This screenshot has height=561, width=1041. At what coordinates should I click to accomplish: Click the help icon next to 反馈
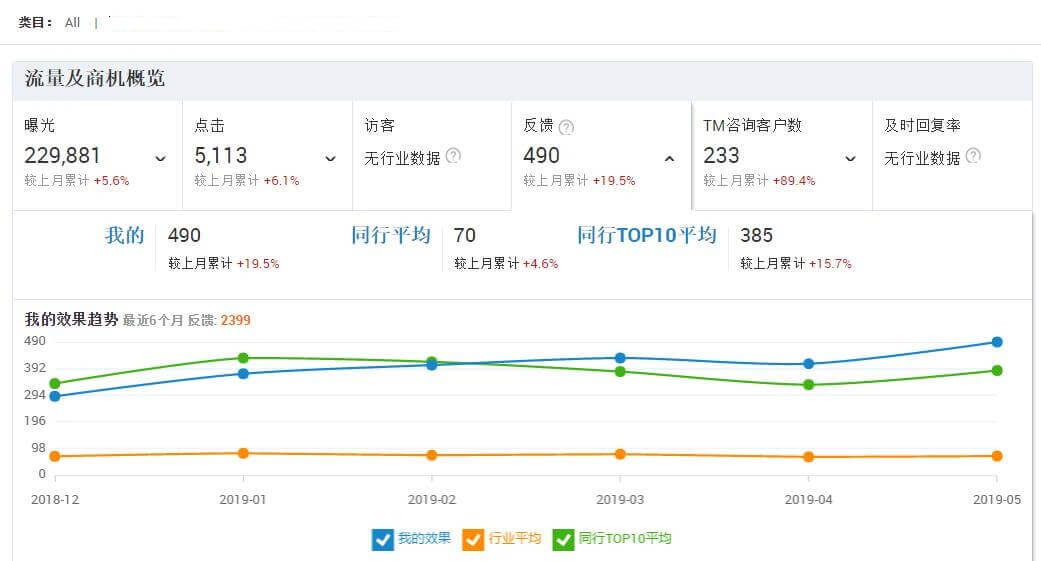pos(566,127)
